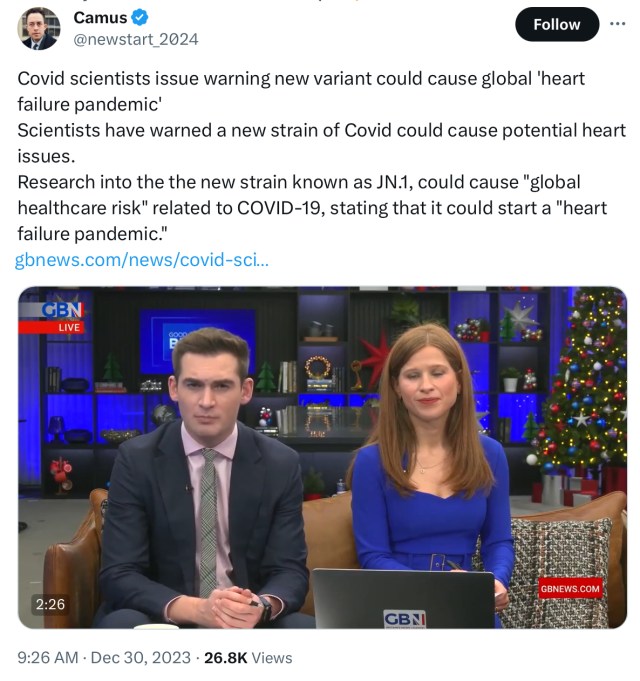View the 26.8K Views count
The width and height of the screenshot is (640, 681).
(248, 658)
